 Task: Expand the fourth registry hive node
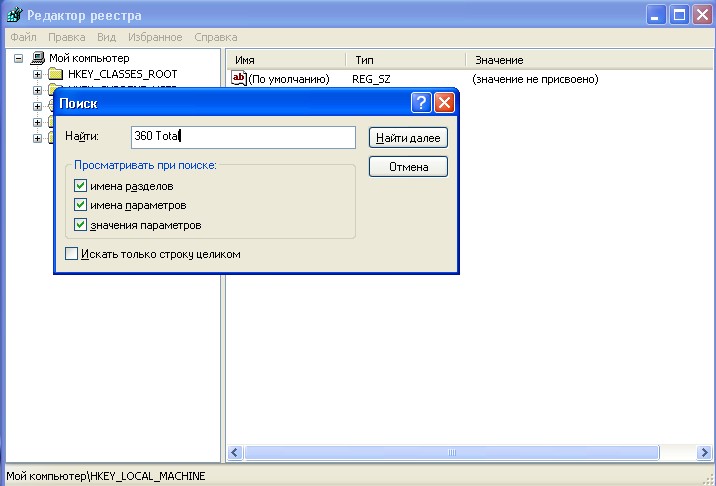coord(37,122)
